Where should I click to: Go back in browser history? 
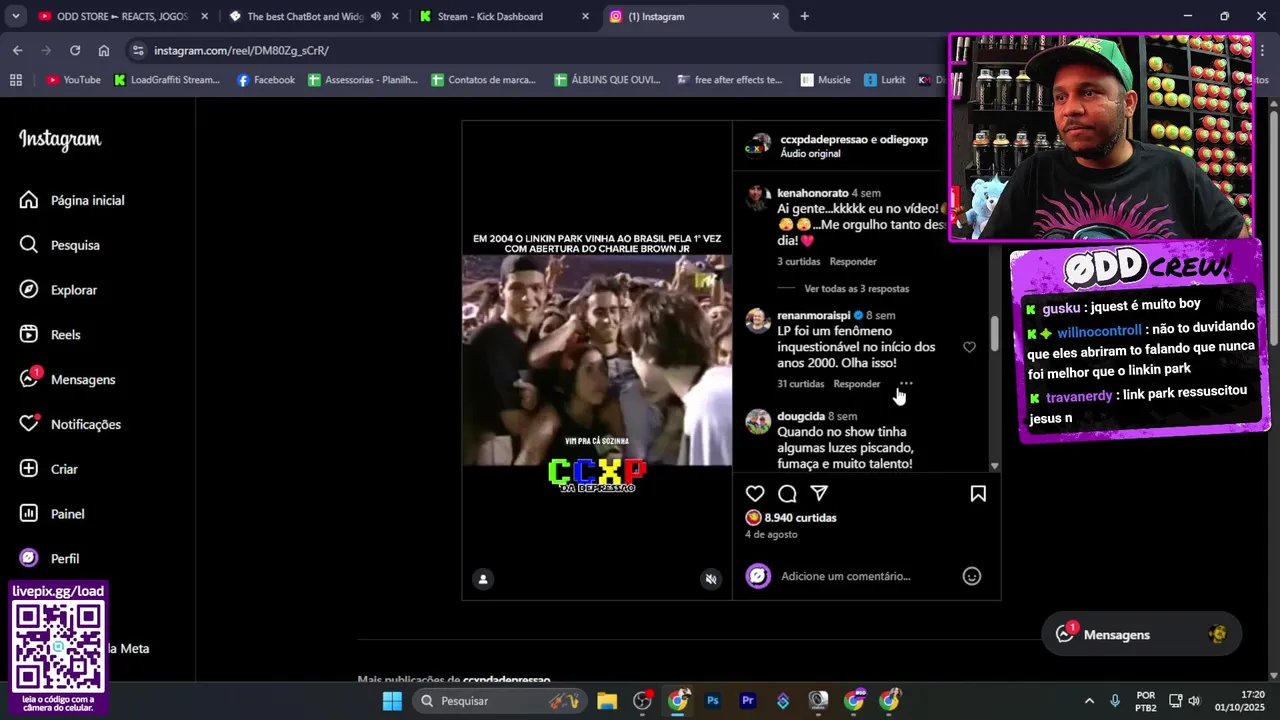tap(17, 50)
